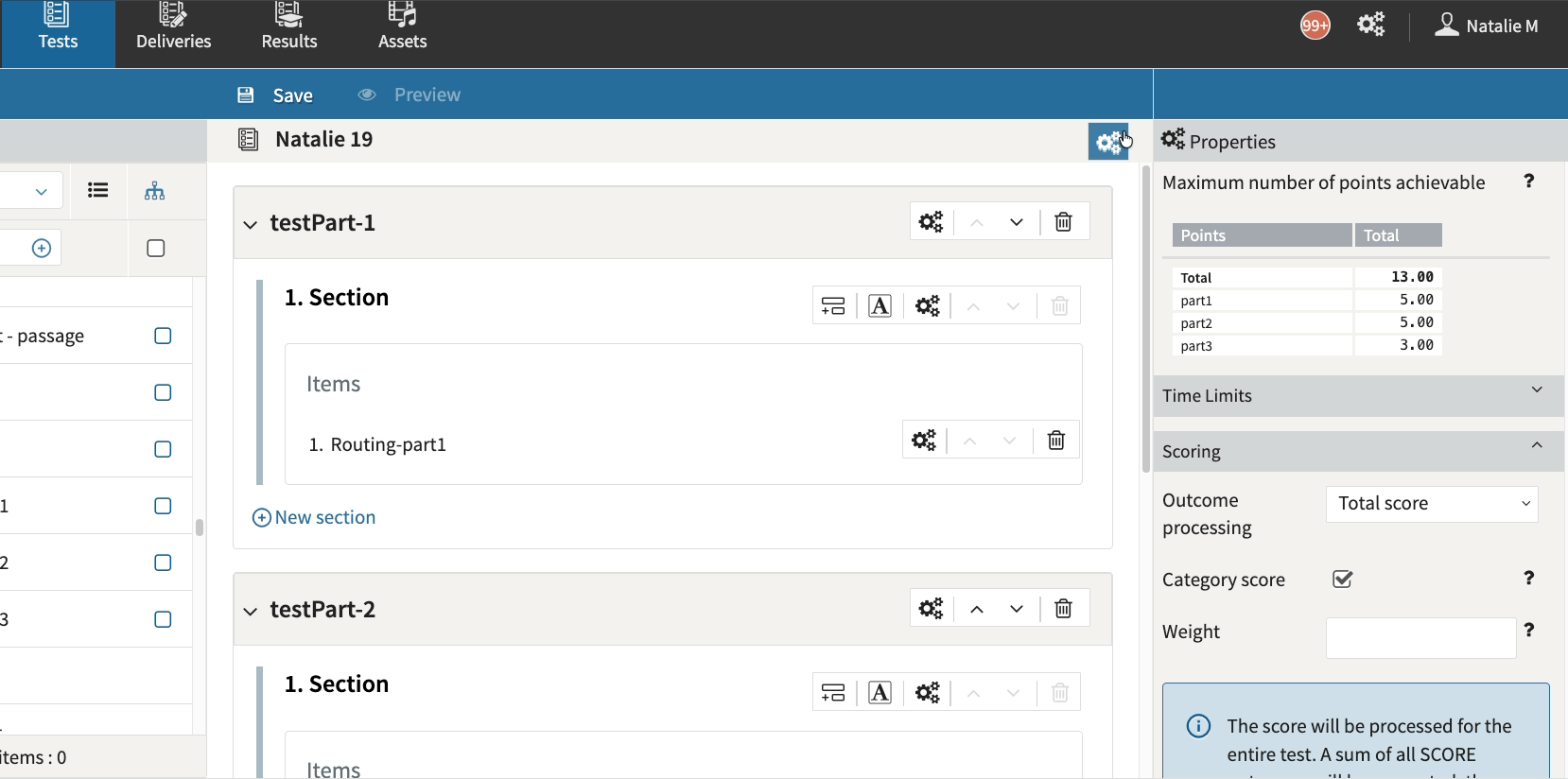Add a New section to testPart-1
This screenshot has width=1568, height=779.
314,518
